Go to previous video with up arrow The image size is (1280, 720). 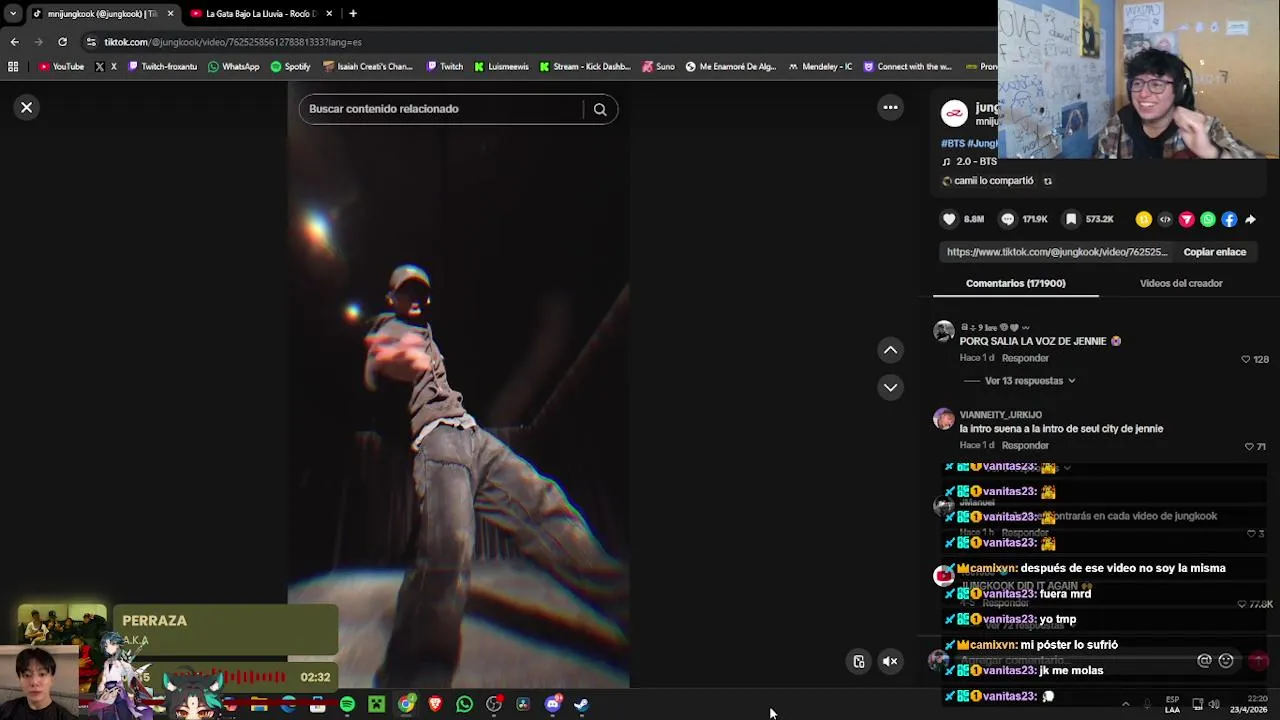coord(890,350)
